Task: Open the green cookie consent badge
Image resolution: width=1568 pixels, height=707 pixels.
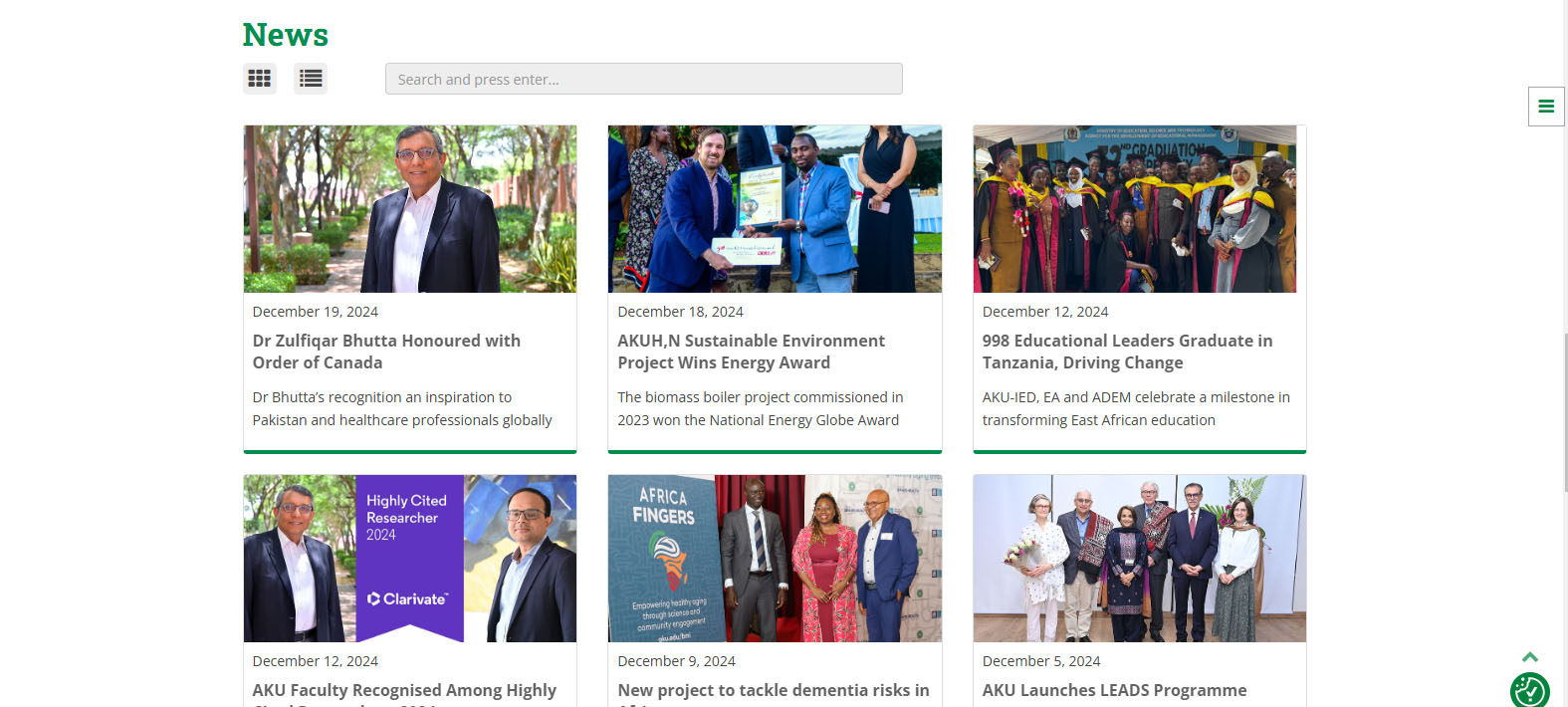Action: (1529, 690)
